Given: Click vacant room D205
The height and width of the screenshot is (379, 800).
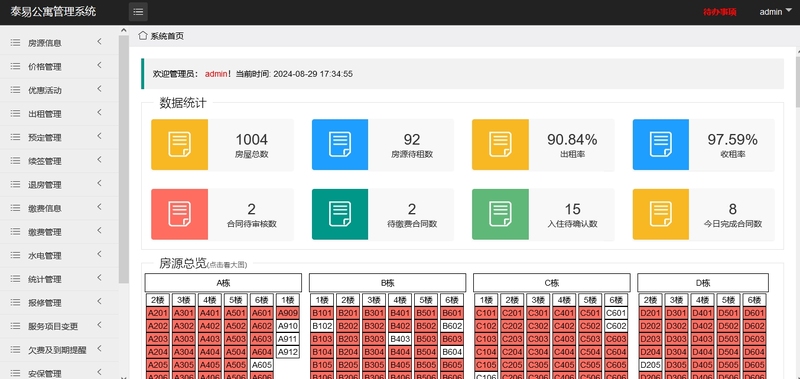Looking at the screenshot, I should 651,365.
